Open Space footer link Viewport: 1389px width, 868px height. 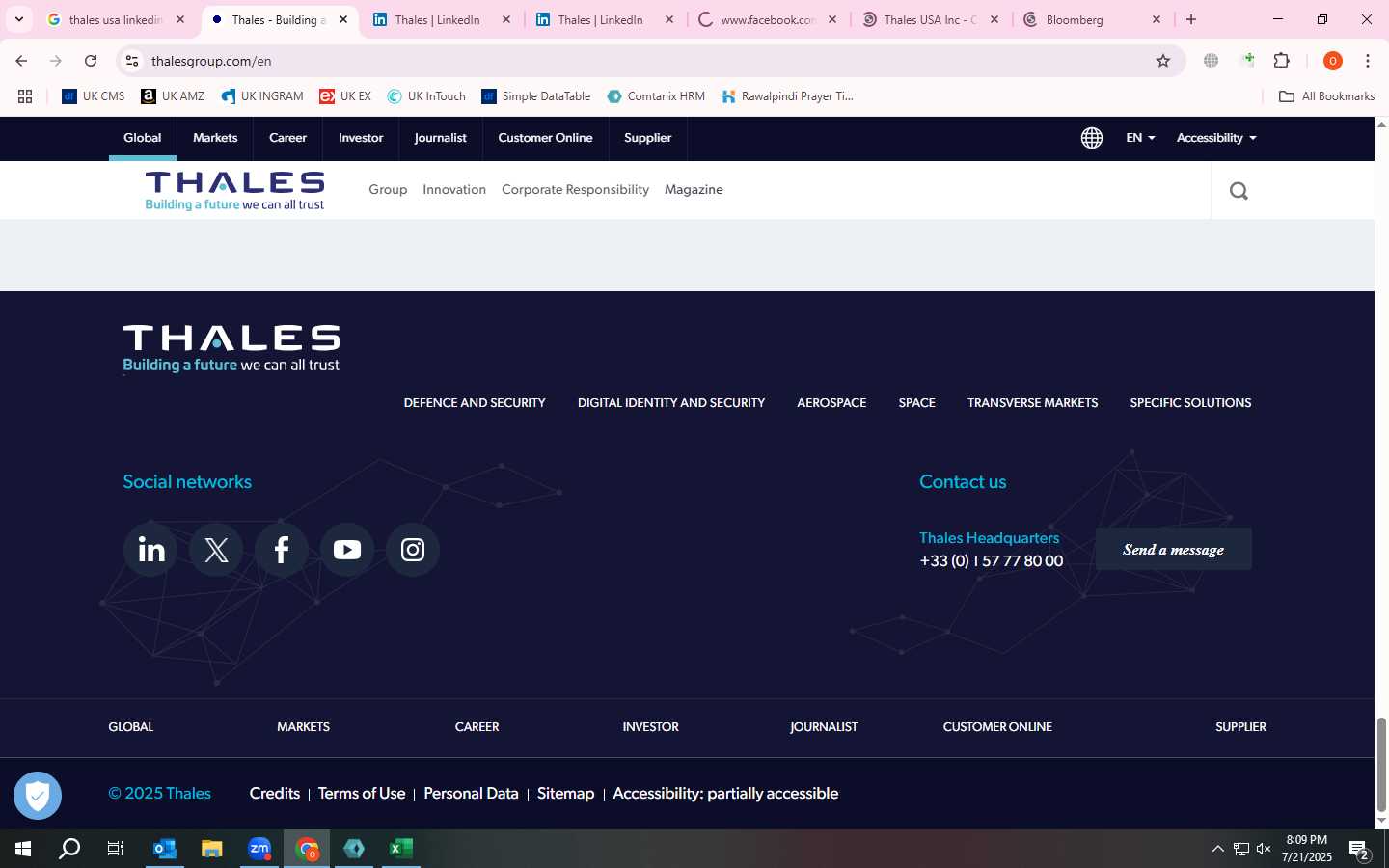pos(916,403)
